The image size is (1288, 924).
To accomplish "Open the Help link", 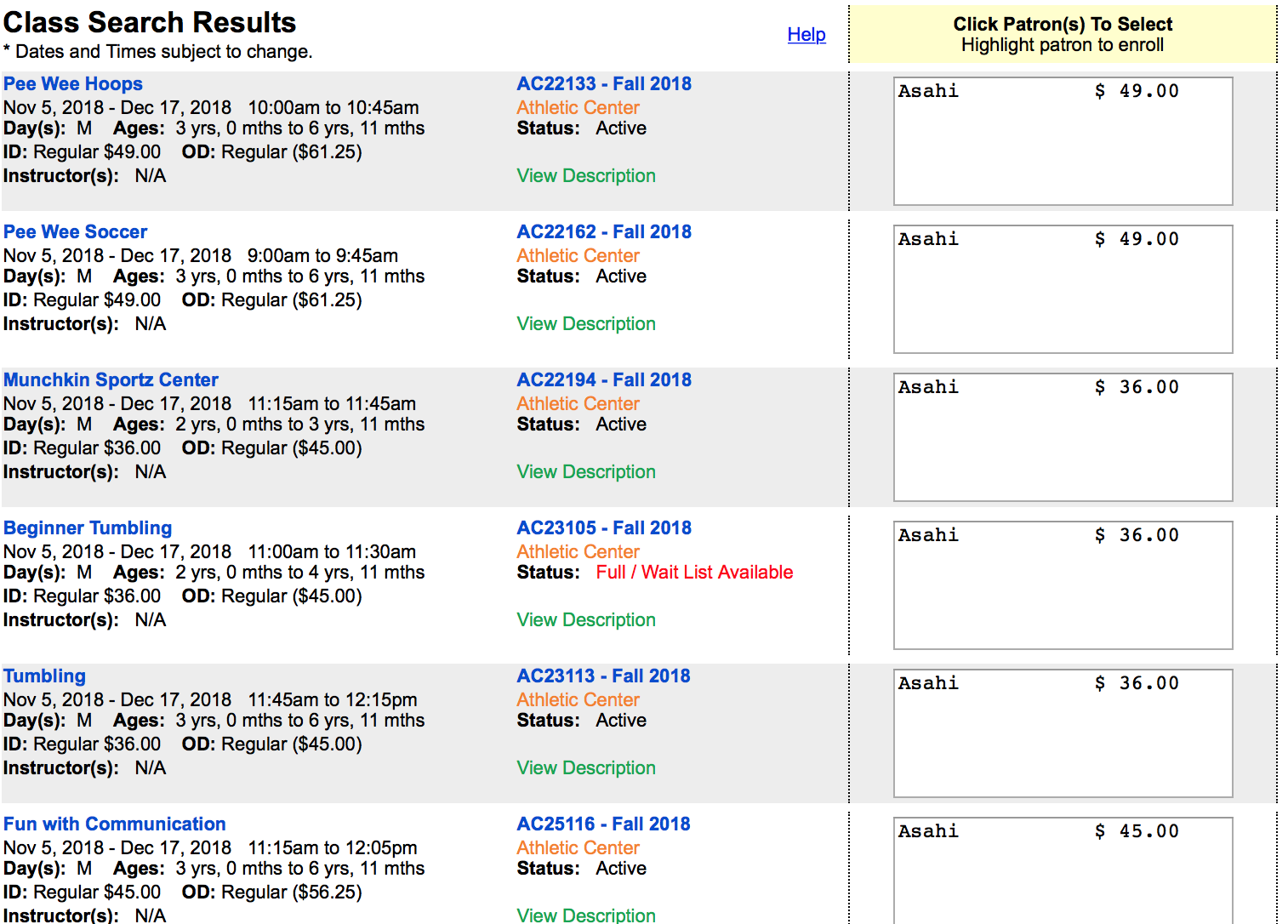I will [806, 35].
